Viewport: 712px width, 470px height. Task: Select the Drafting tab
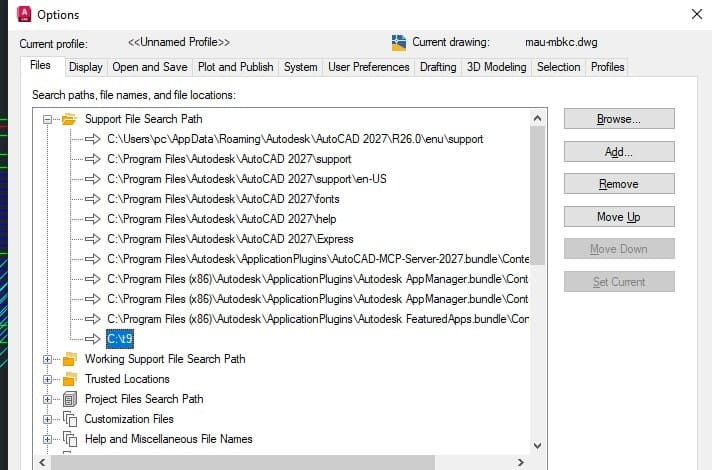pos(438,67)
